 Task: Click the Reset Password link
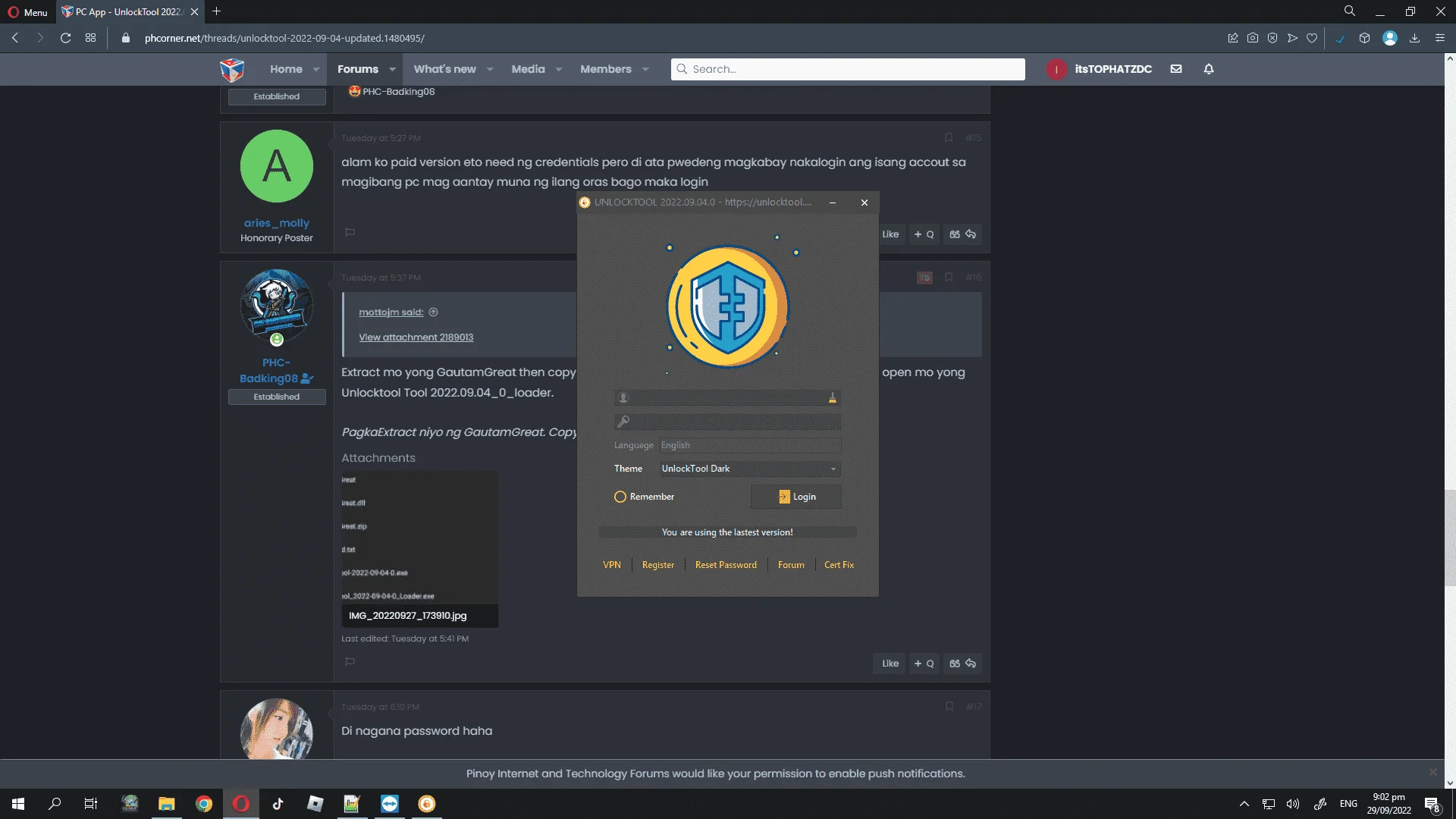click(x=726, y=565)
